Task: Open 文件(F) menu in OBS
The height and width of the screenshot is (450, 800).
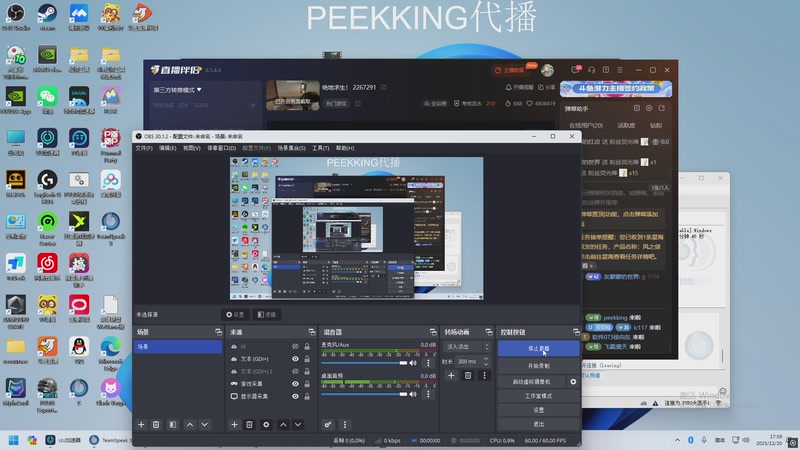Action: coord(144,148)
